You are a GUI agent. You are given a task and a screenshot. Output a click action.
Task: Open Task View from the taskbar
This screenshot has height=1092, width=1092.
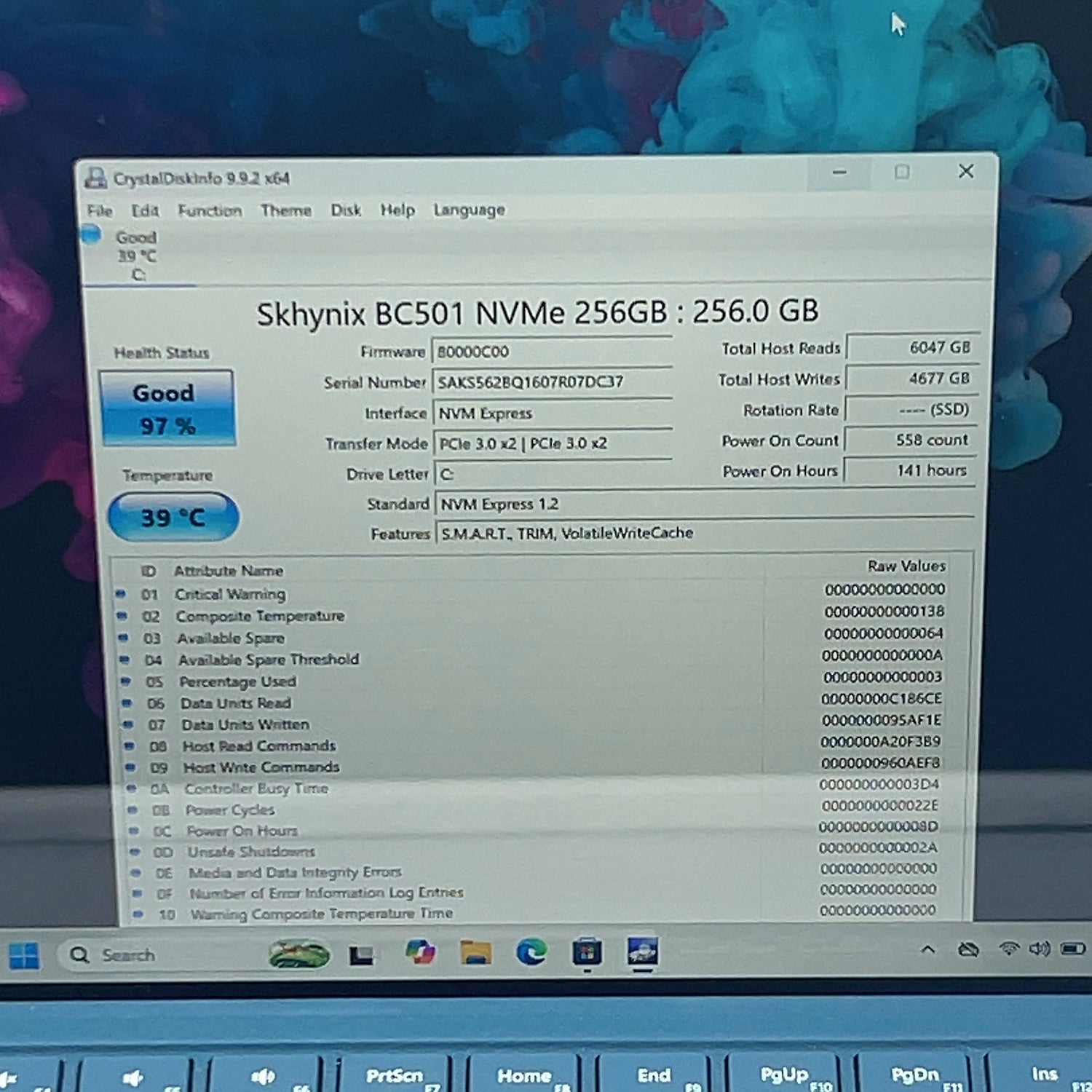[361, 954]
